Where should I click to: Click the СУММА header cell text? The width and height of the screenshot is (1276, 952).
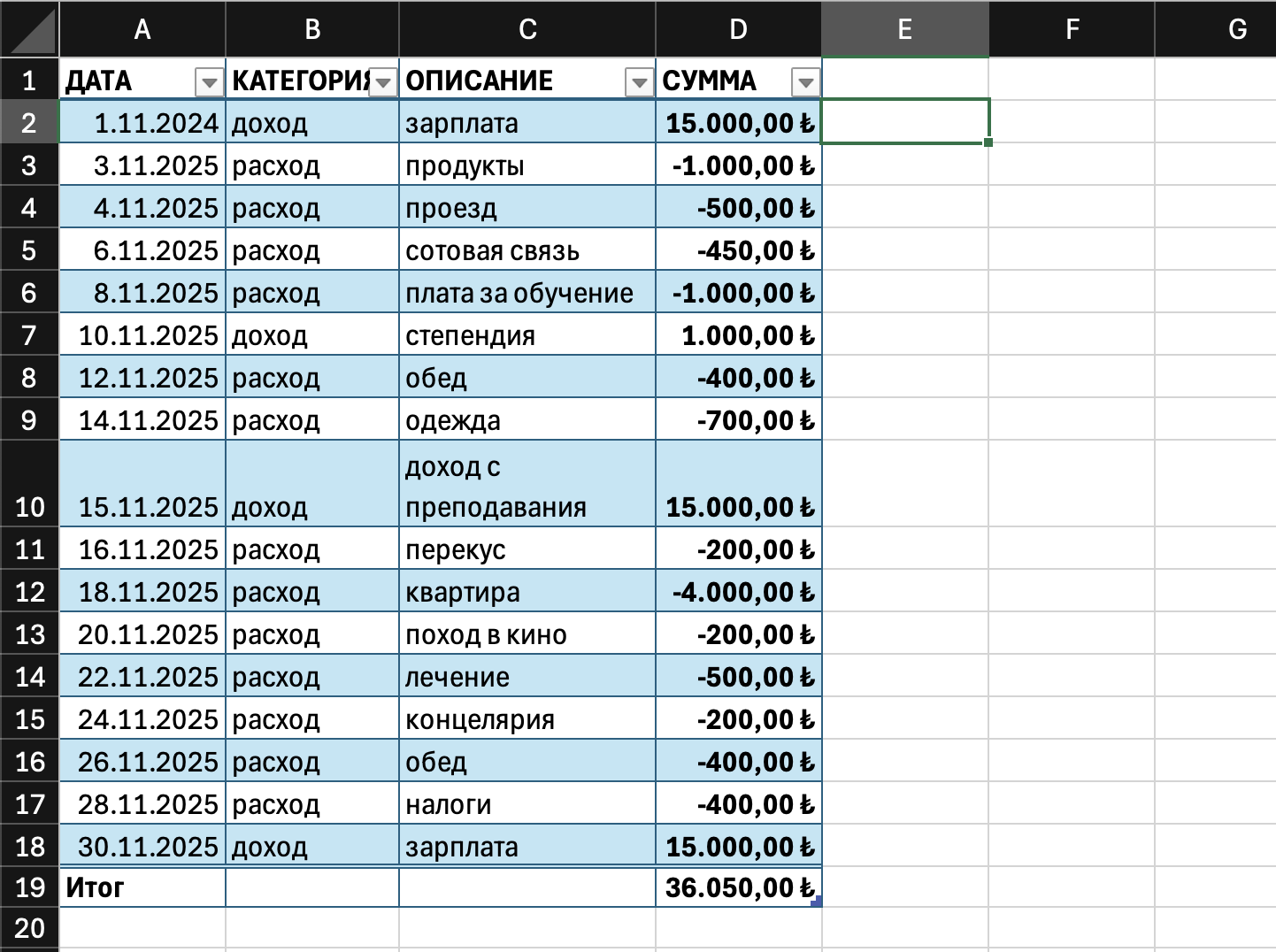(709, 81)
